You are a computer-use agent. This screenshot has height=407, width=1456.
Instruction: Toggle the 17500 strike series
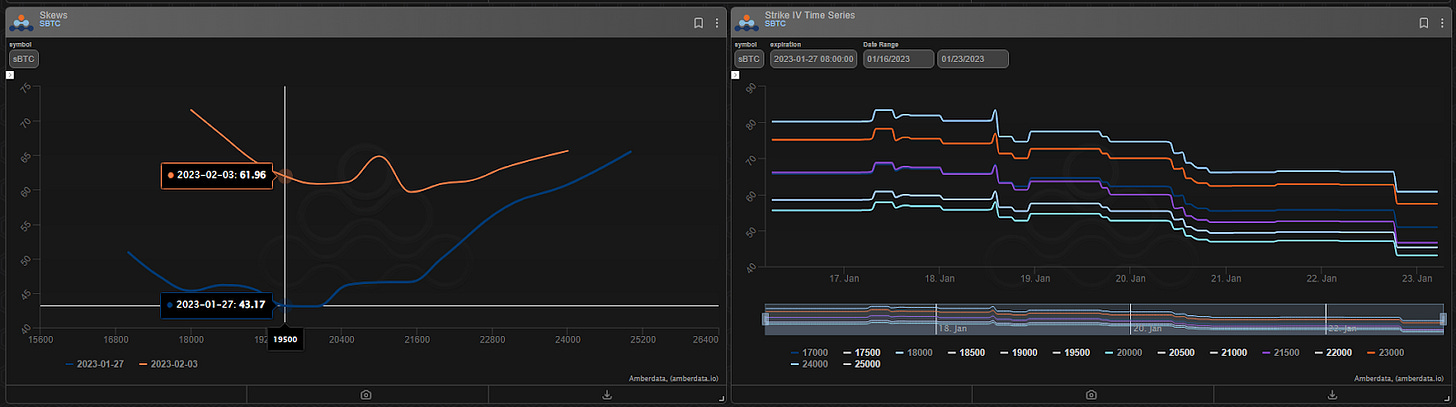862,352
